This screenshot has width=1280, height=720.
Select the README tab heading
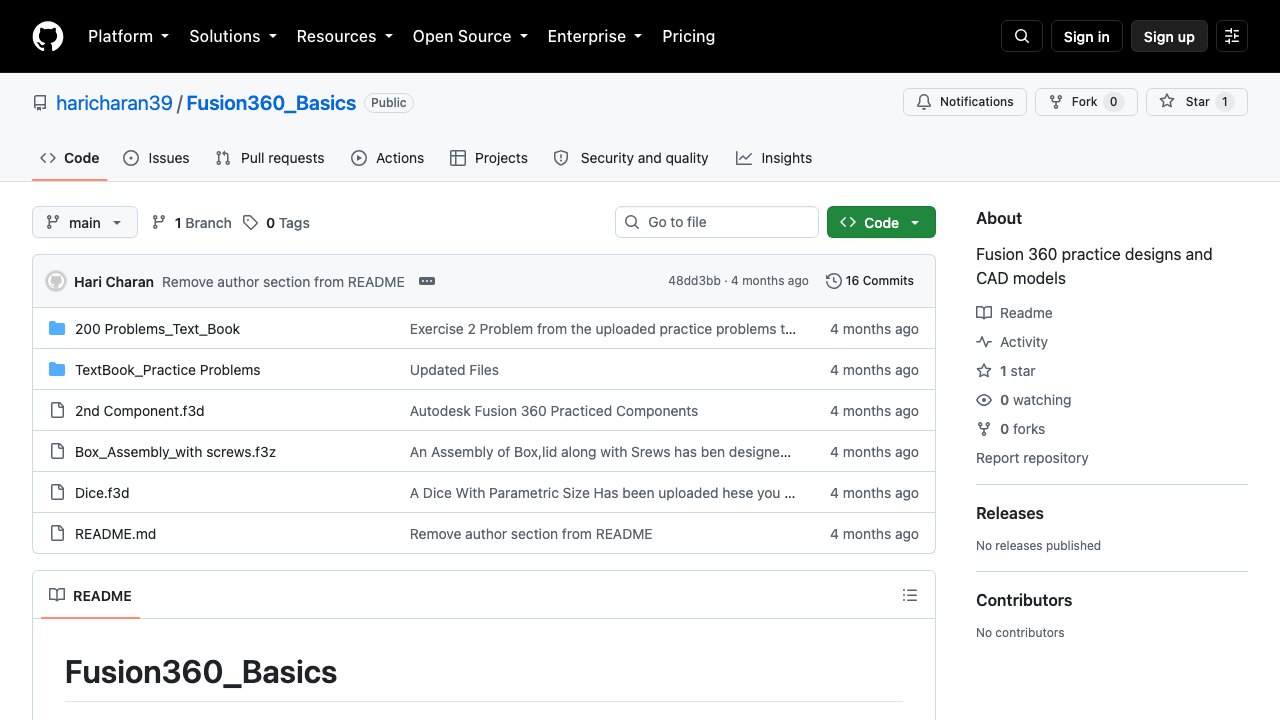(x=90, y=595)
